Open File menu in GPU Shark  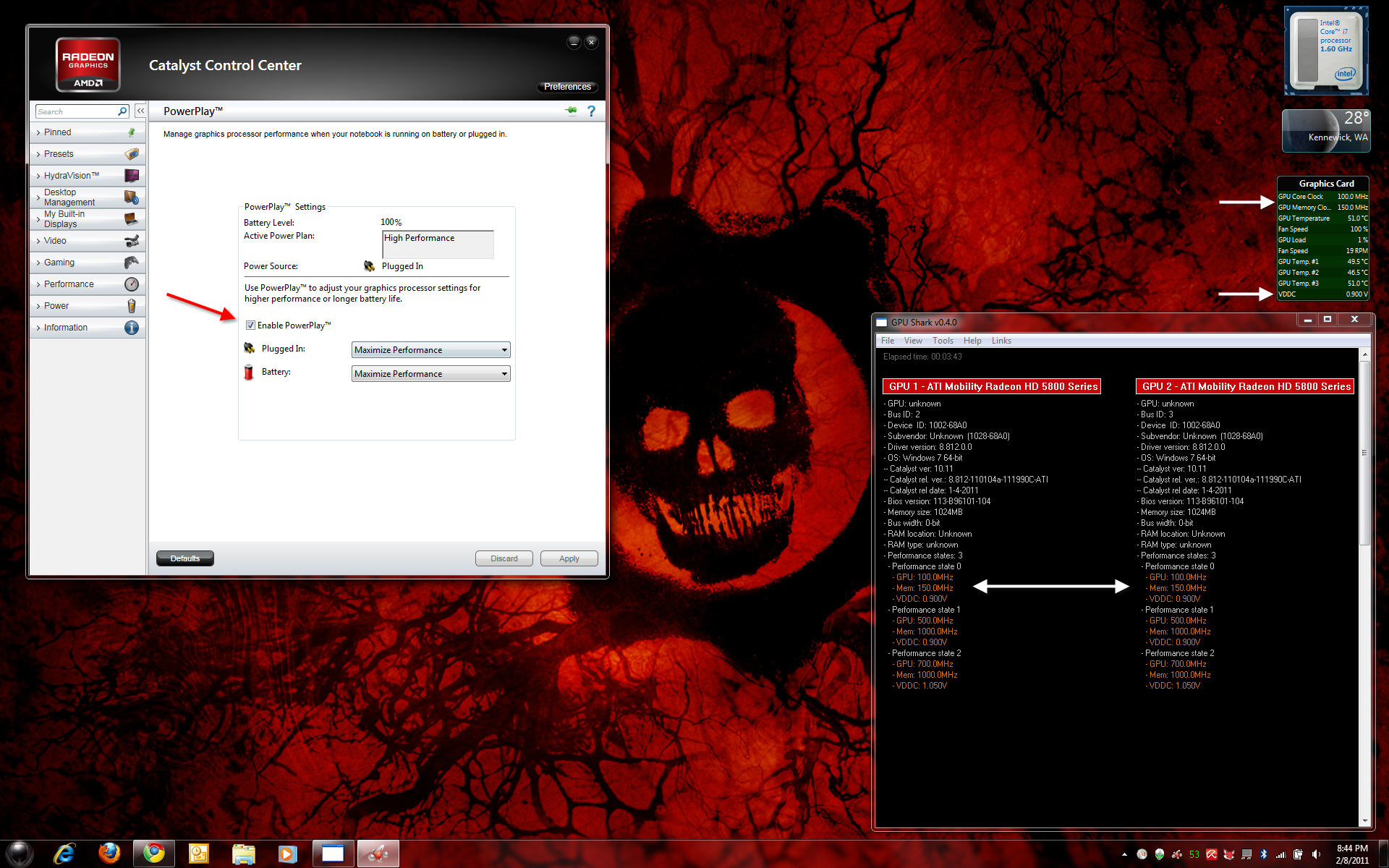coord(887,341)
